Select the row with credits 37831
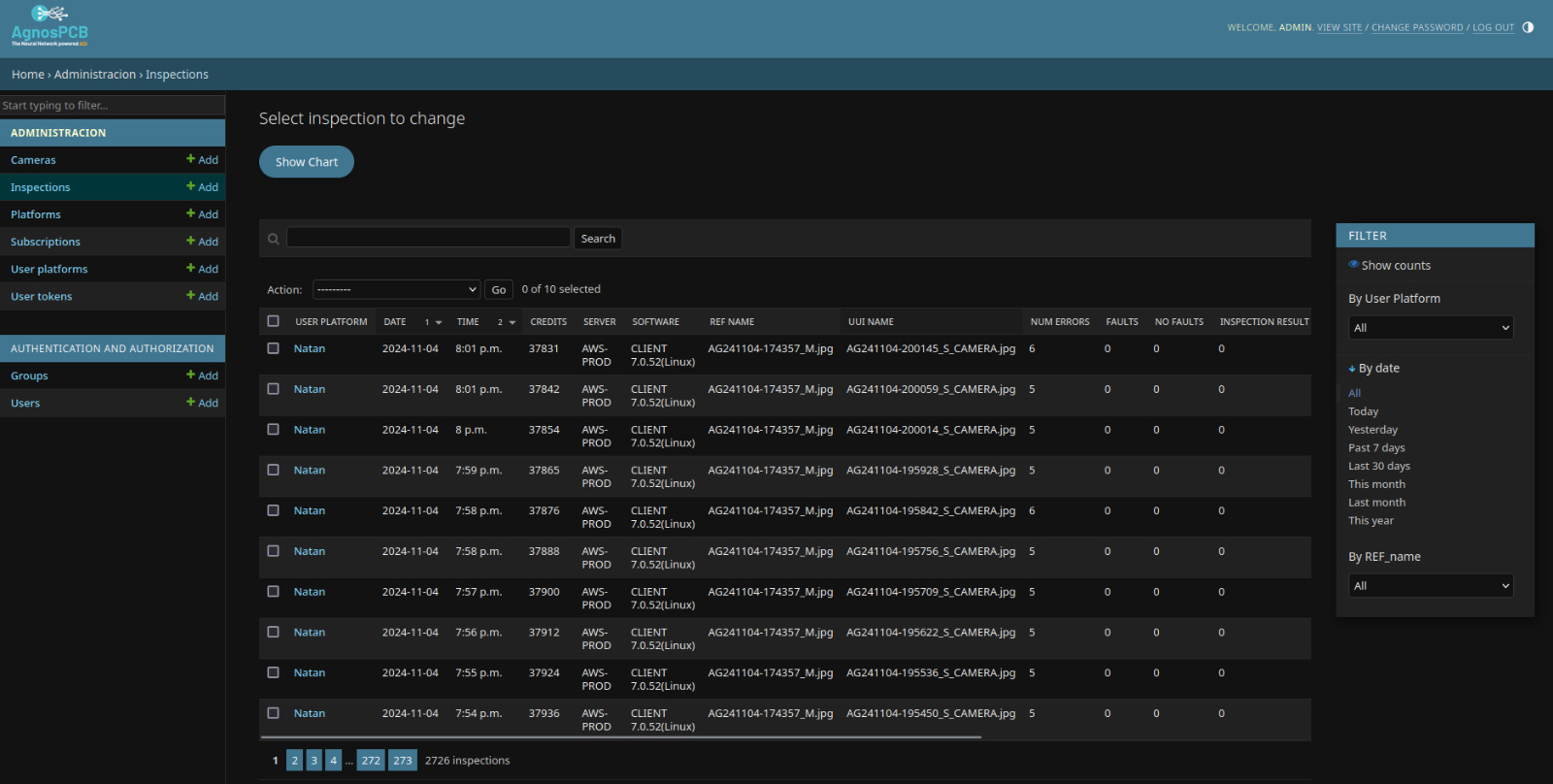Image resolution: width=1553 pixels, height=784 pixels. point(273,348)
